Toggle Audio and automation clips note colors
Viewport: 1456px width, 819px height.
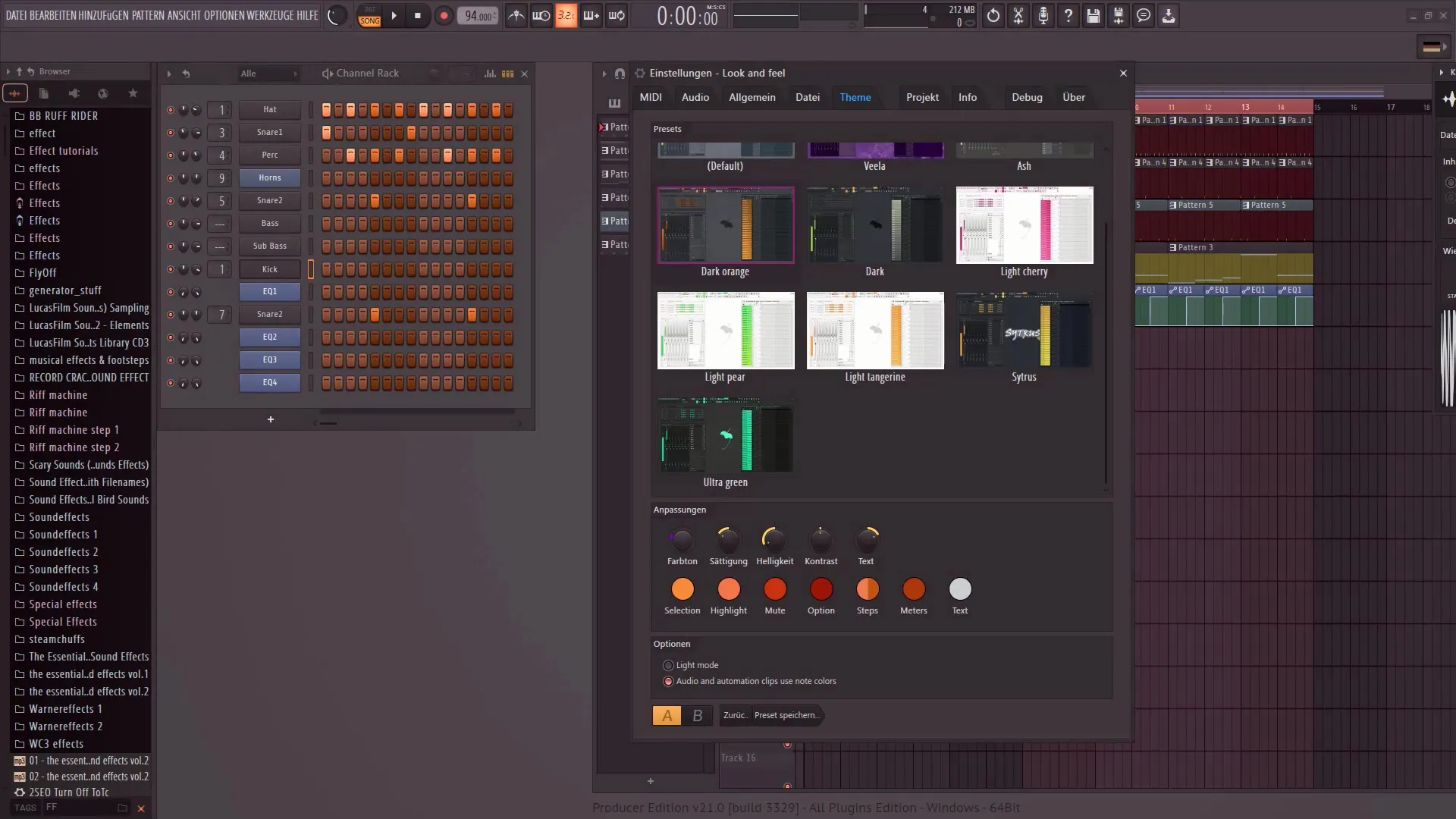tap(669, 681)
